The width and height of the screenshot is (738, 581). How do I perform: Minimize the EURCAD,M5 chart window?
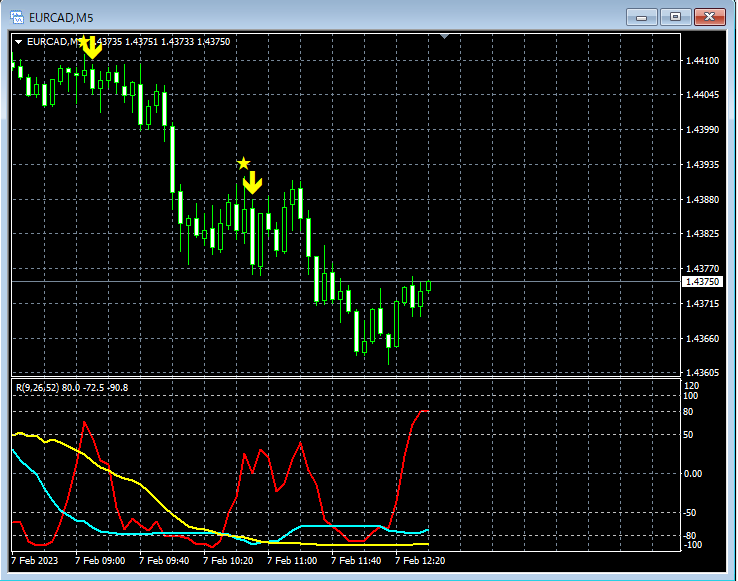642,17
